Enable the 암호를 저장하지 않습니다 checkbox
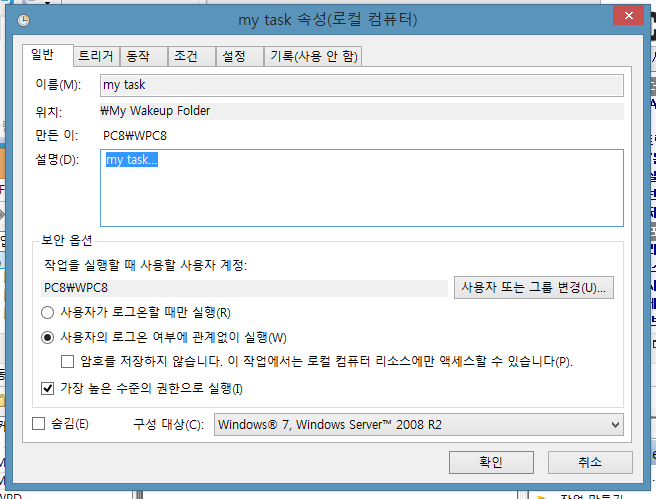Viewport: 656px width, 499px height. pos(68,361)
